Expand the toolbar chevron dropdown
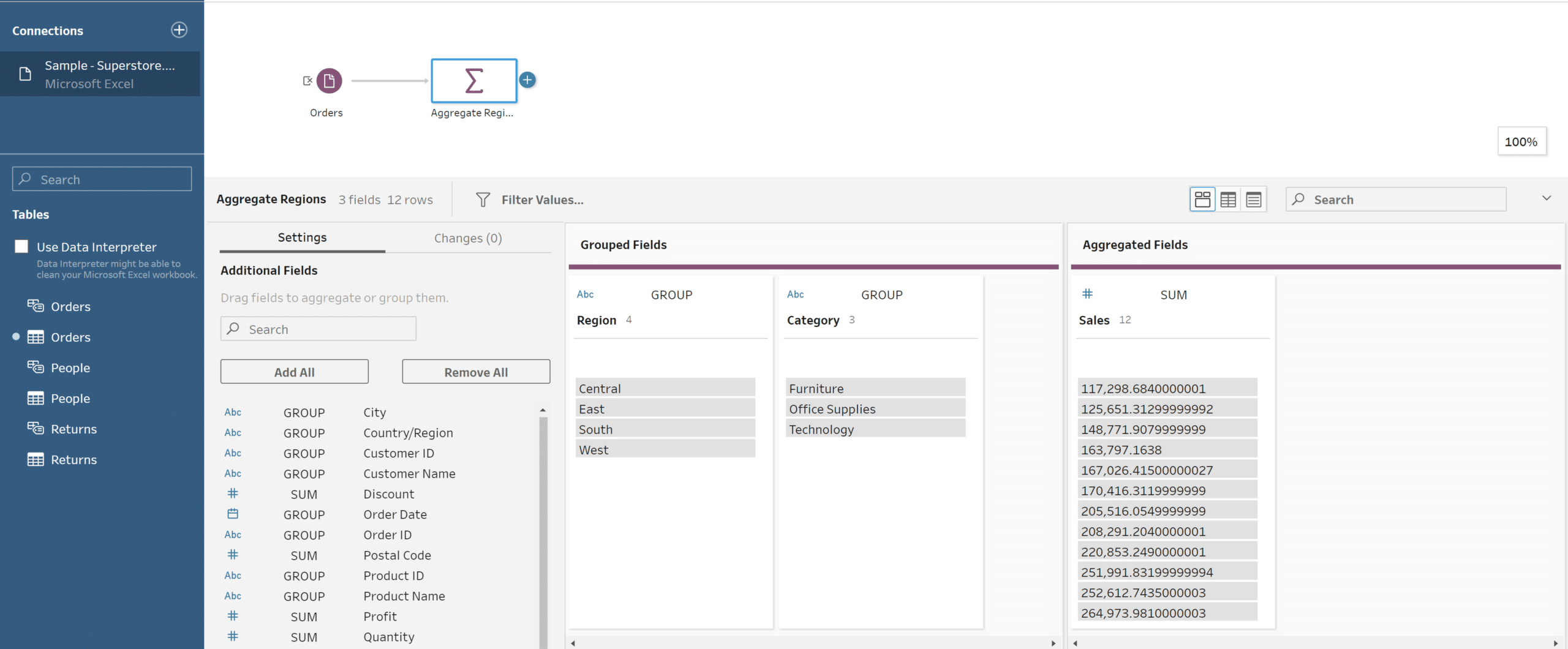Viewport: 1568px width, 649px height. pos(1547,198)
